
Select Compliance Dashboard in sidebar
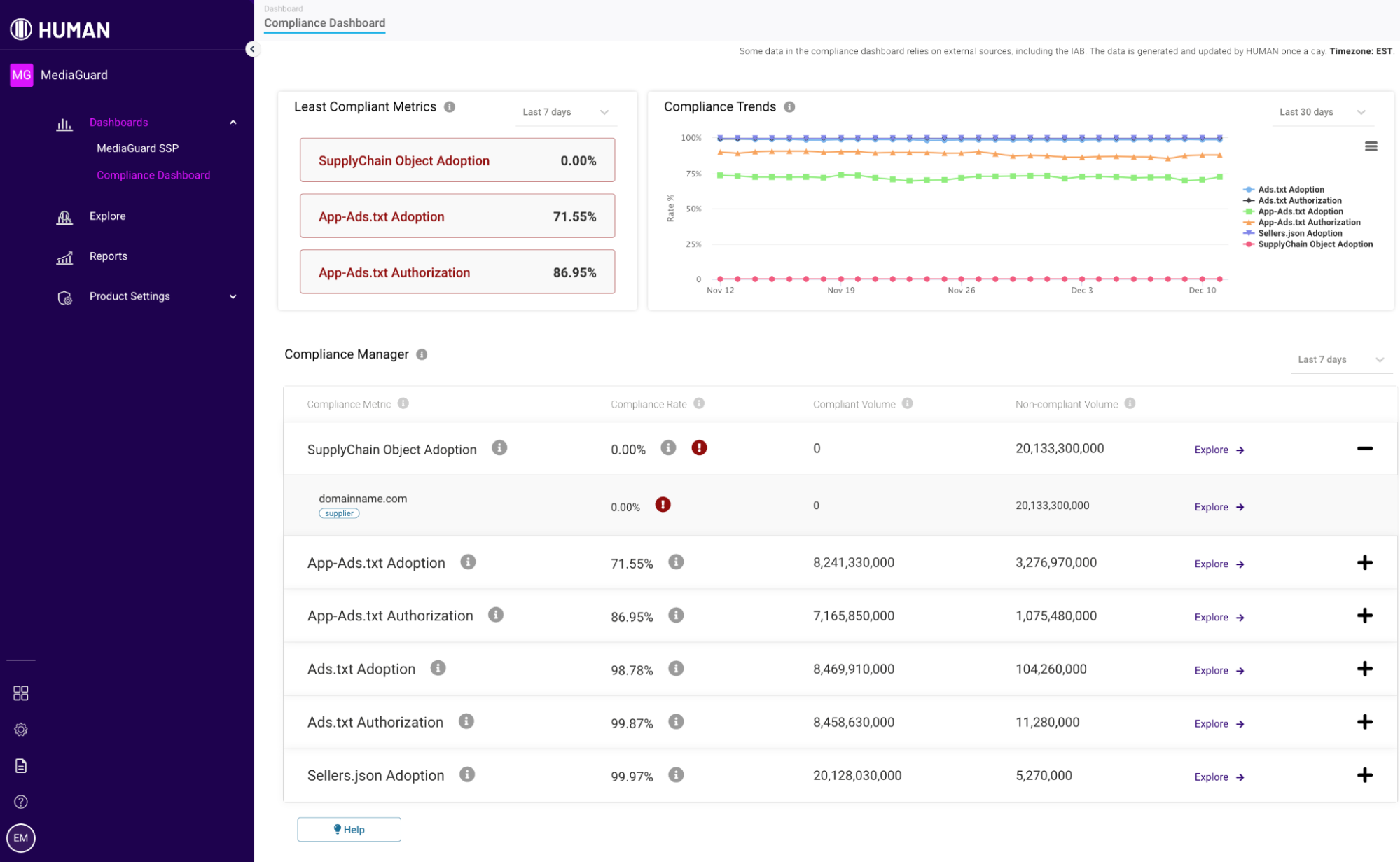(153, 175)
